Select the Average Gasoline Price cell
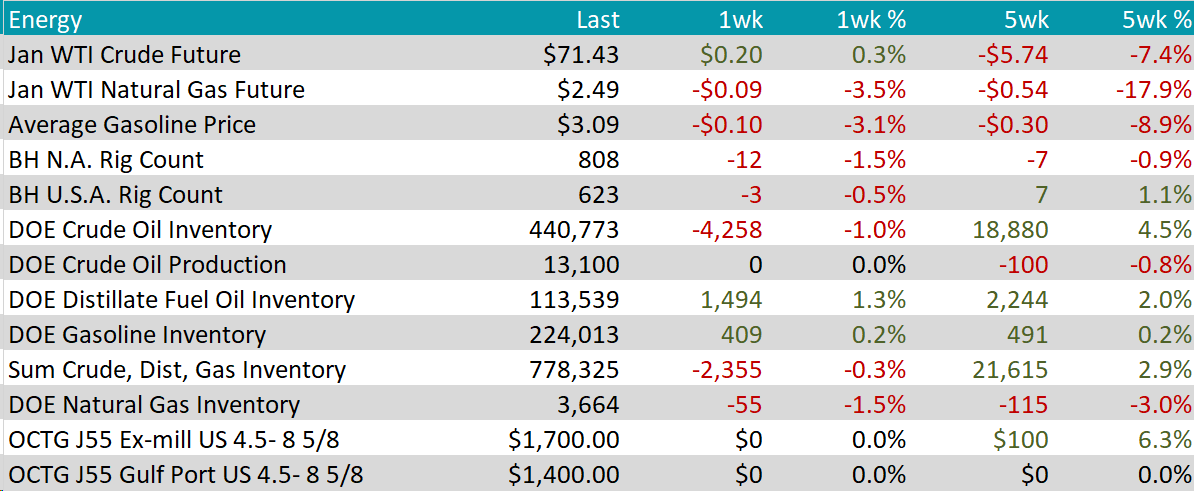This screenshot has height=491, width=1194. coord(132,125)
